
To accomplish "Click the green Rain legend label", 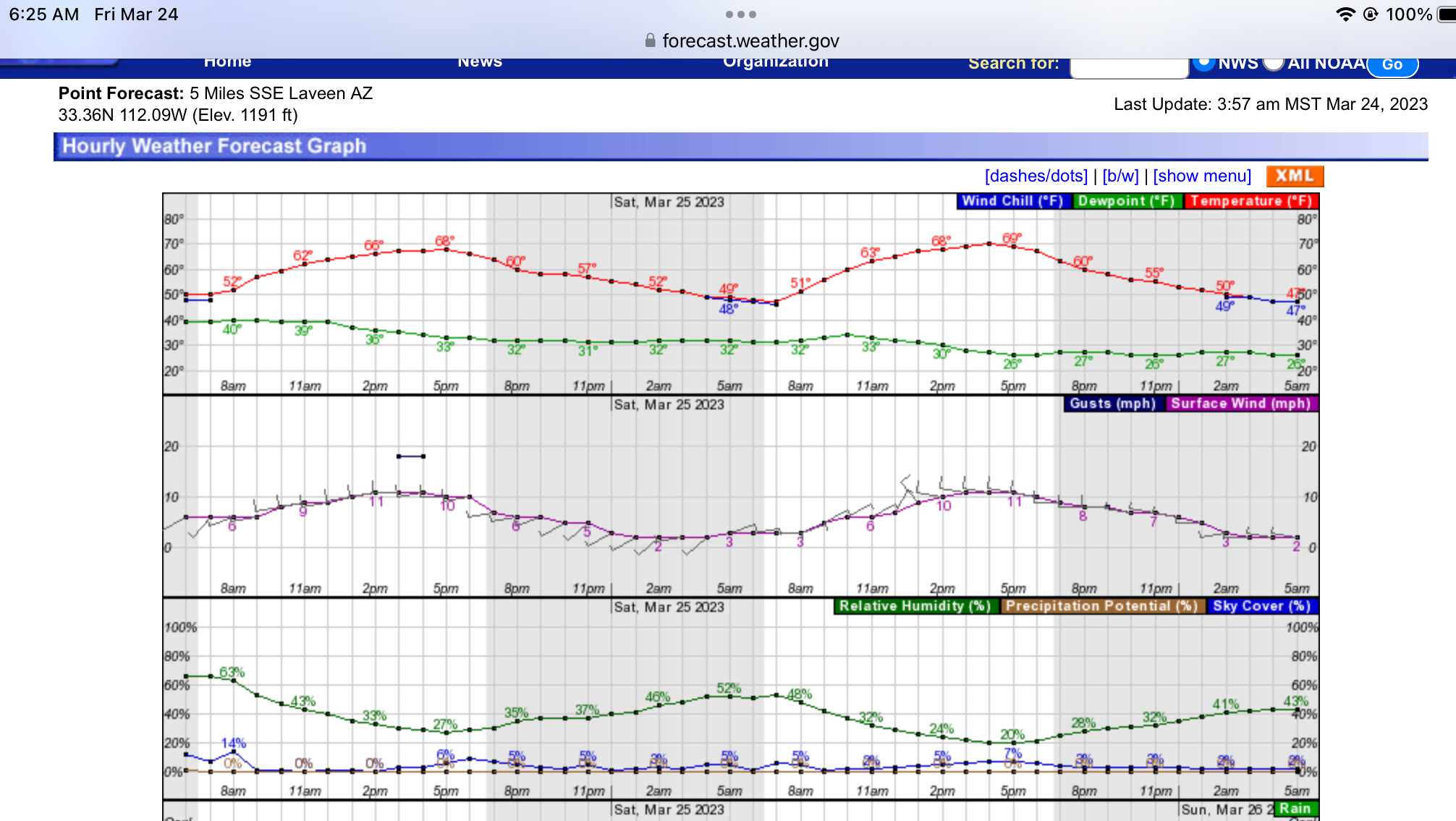I will tap(1295, 809).
